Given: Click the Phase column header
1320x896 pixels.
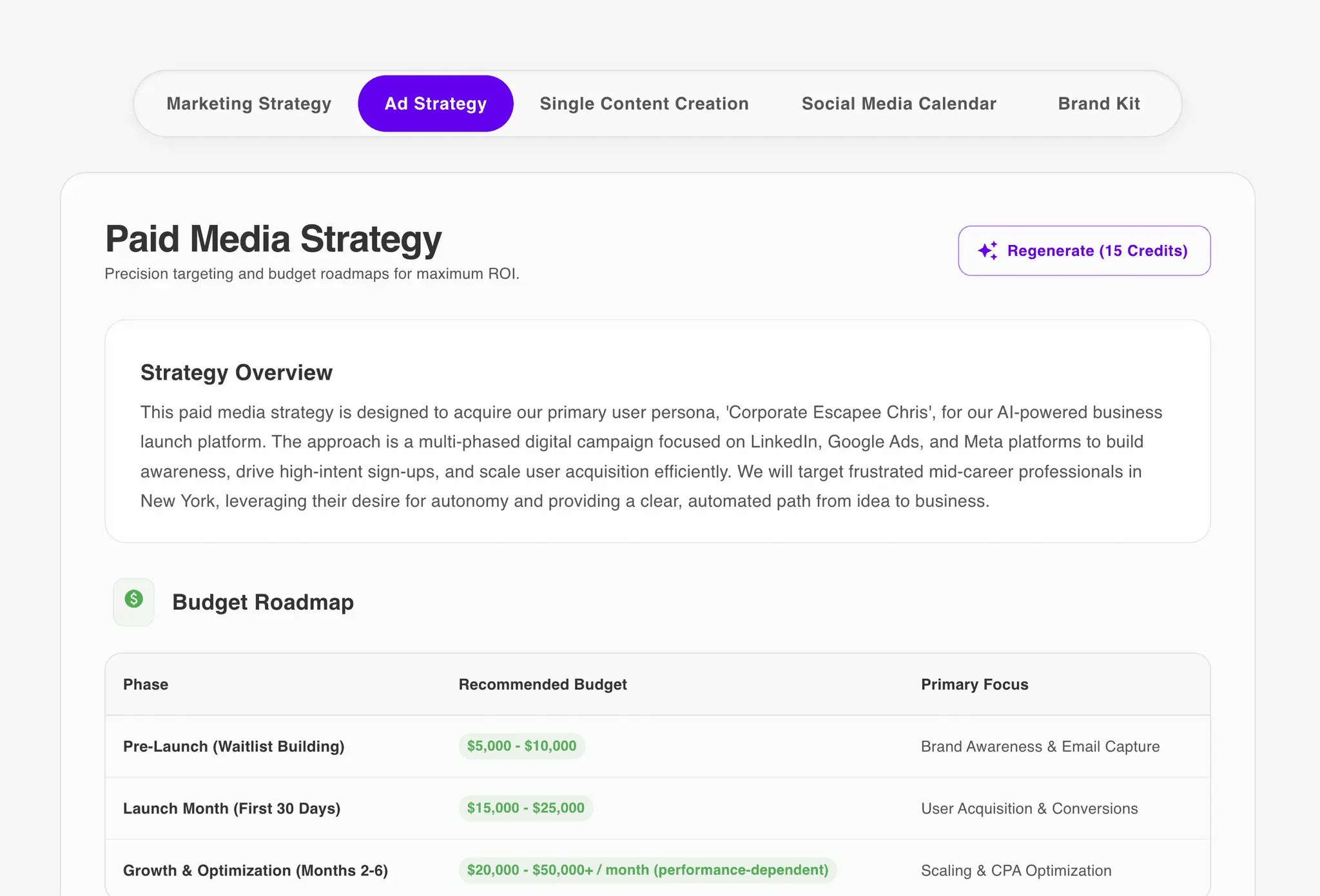Looking at the screenshot, I should click(x=146, y=685).
